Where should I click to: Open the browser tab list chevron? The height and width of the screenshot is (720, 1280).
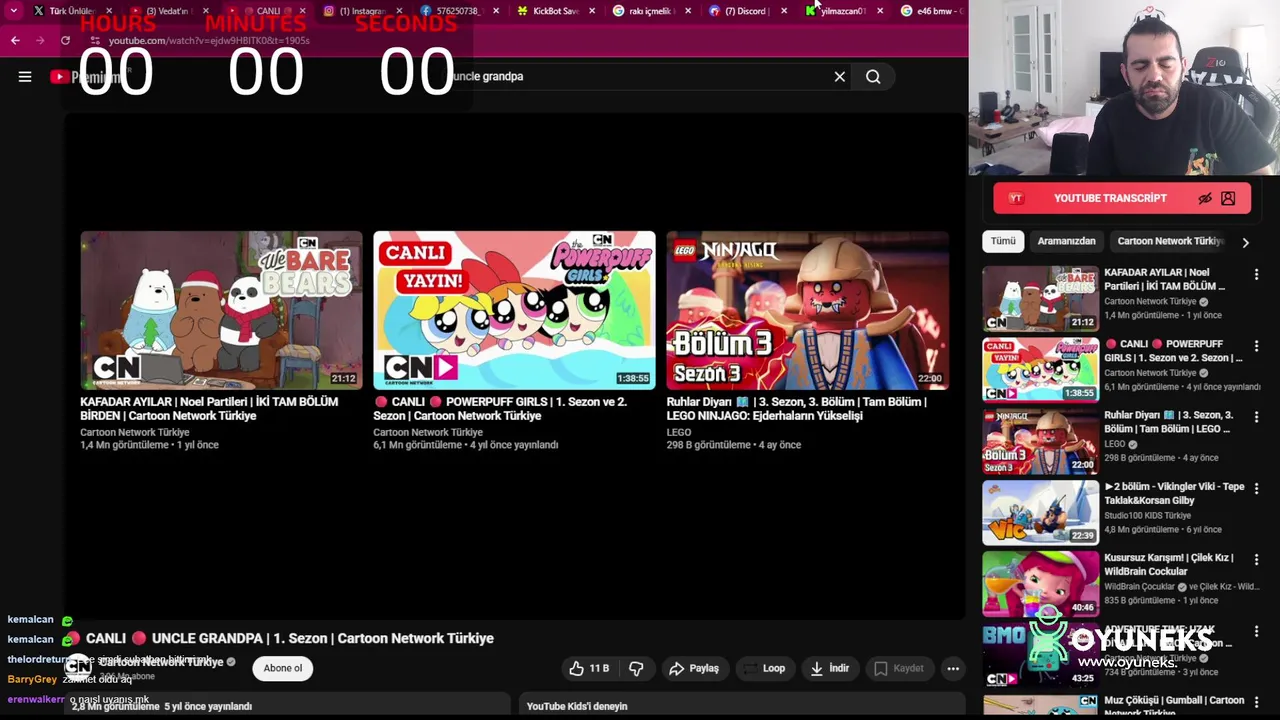[14, 11]
